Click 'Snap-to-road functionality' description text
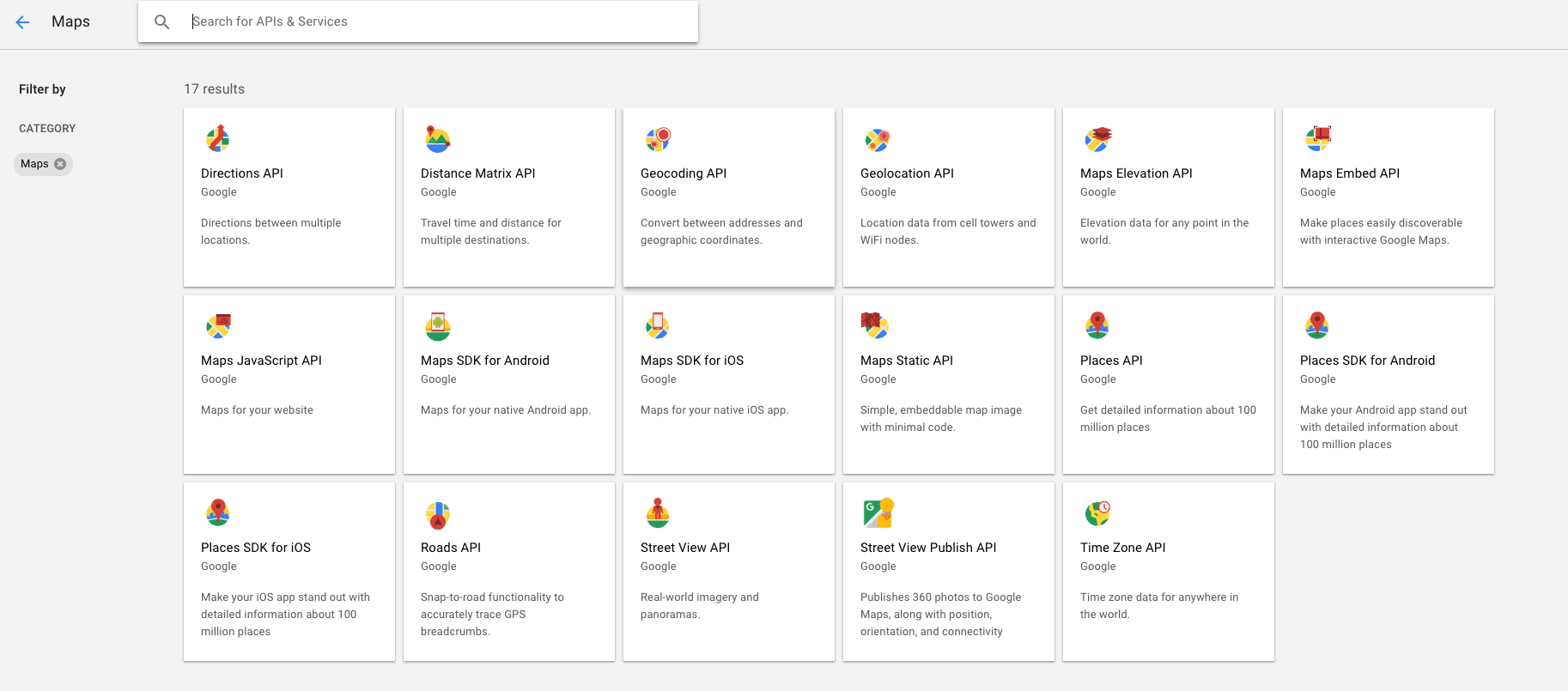Screen dimensions: 1568x691 pyautogui.click(x=492, y=615)
